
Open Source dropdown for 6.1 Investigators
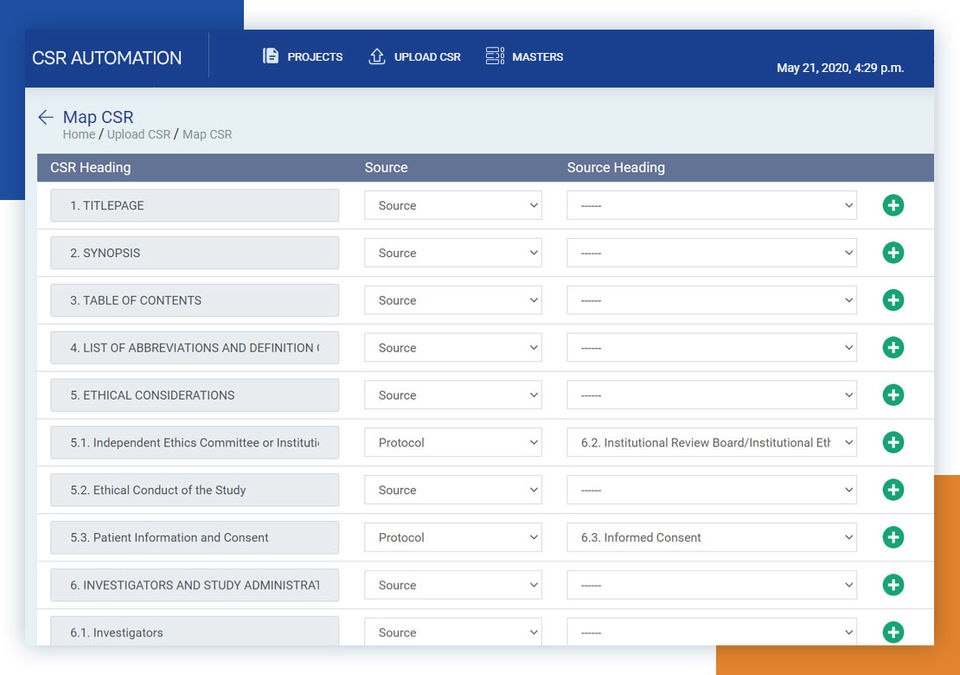coord(453,632)
